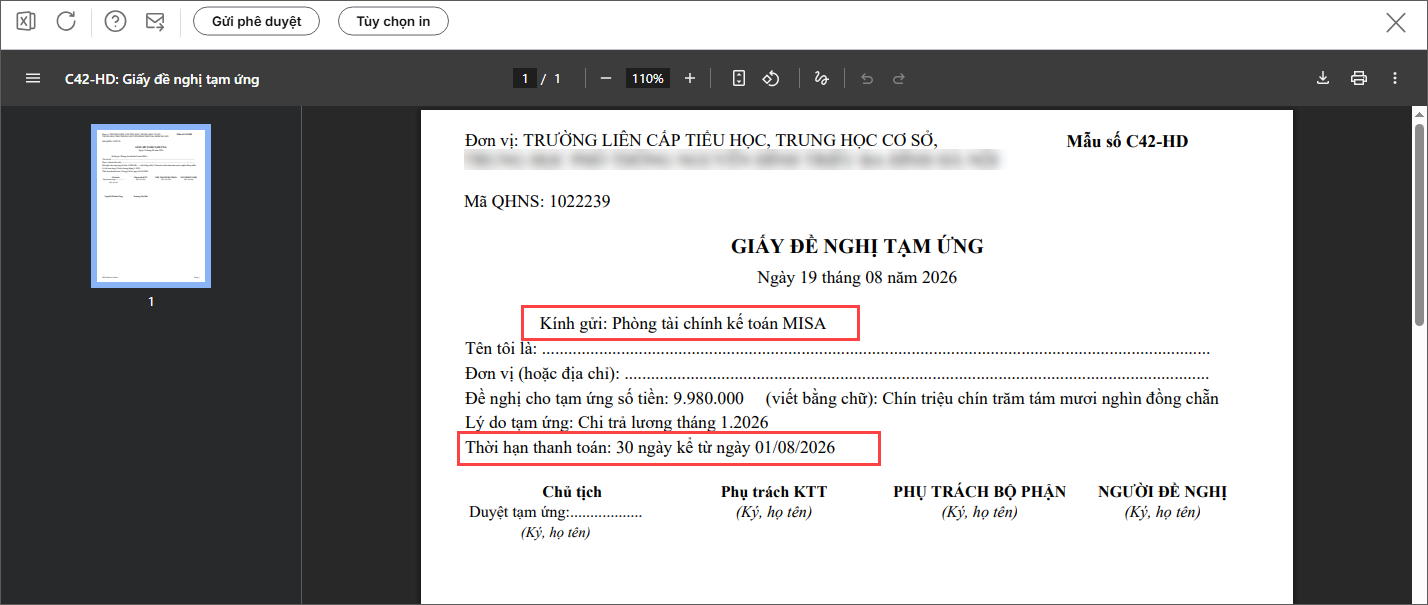Click the Duyệt tạm ứng dotted line
The image size is (1428, 605).
pyautogui.click(x=555, y=513)
